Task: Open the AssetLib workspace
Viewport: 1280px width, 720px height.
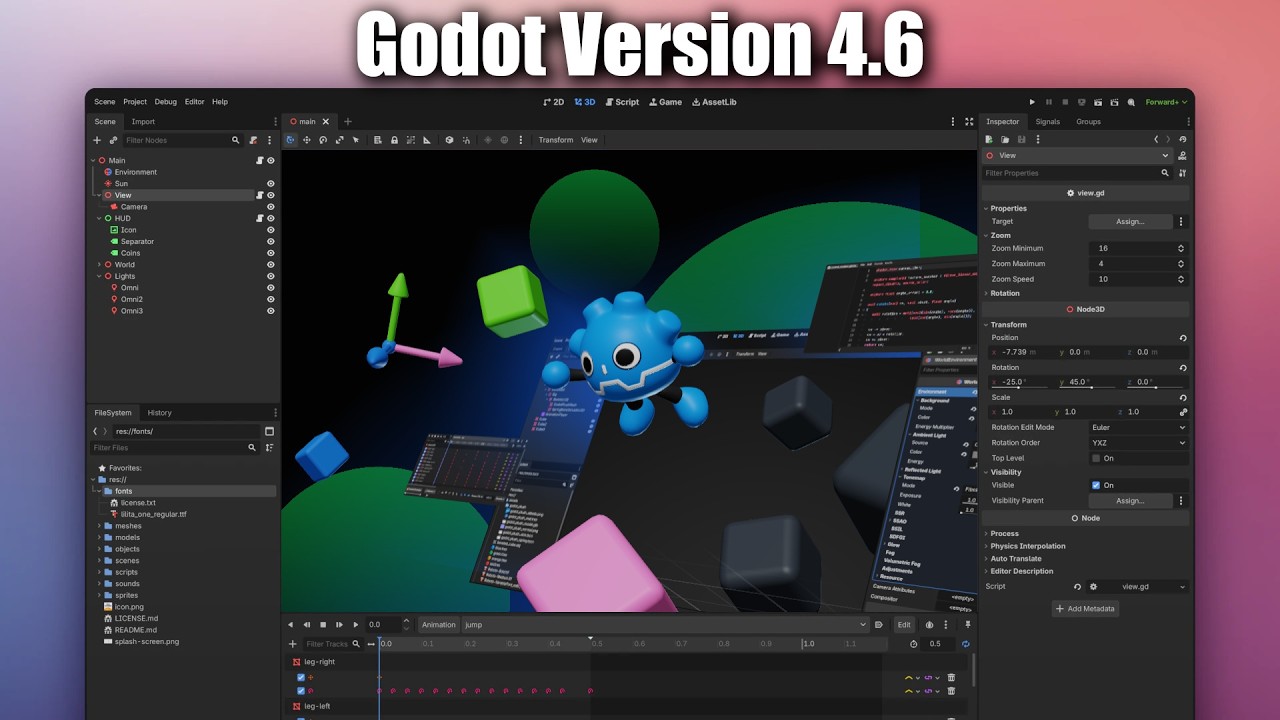Action: tap(714, 102)
